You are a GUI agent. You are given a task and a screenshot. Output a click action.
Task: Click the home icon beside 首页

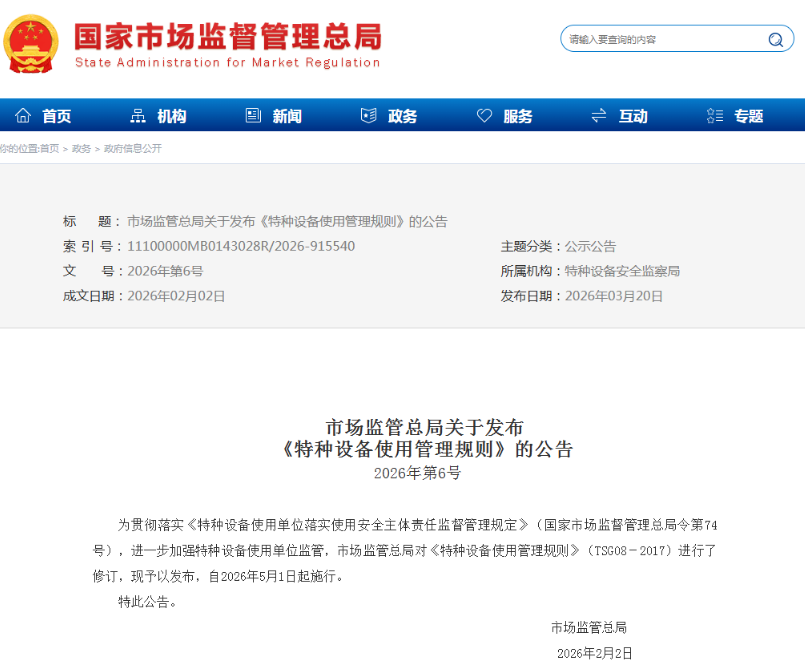click(23, 116)
